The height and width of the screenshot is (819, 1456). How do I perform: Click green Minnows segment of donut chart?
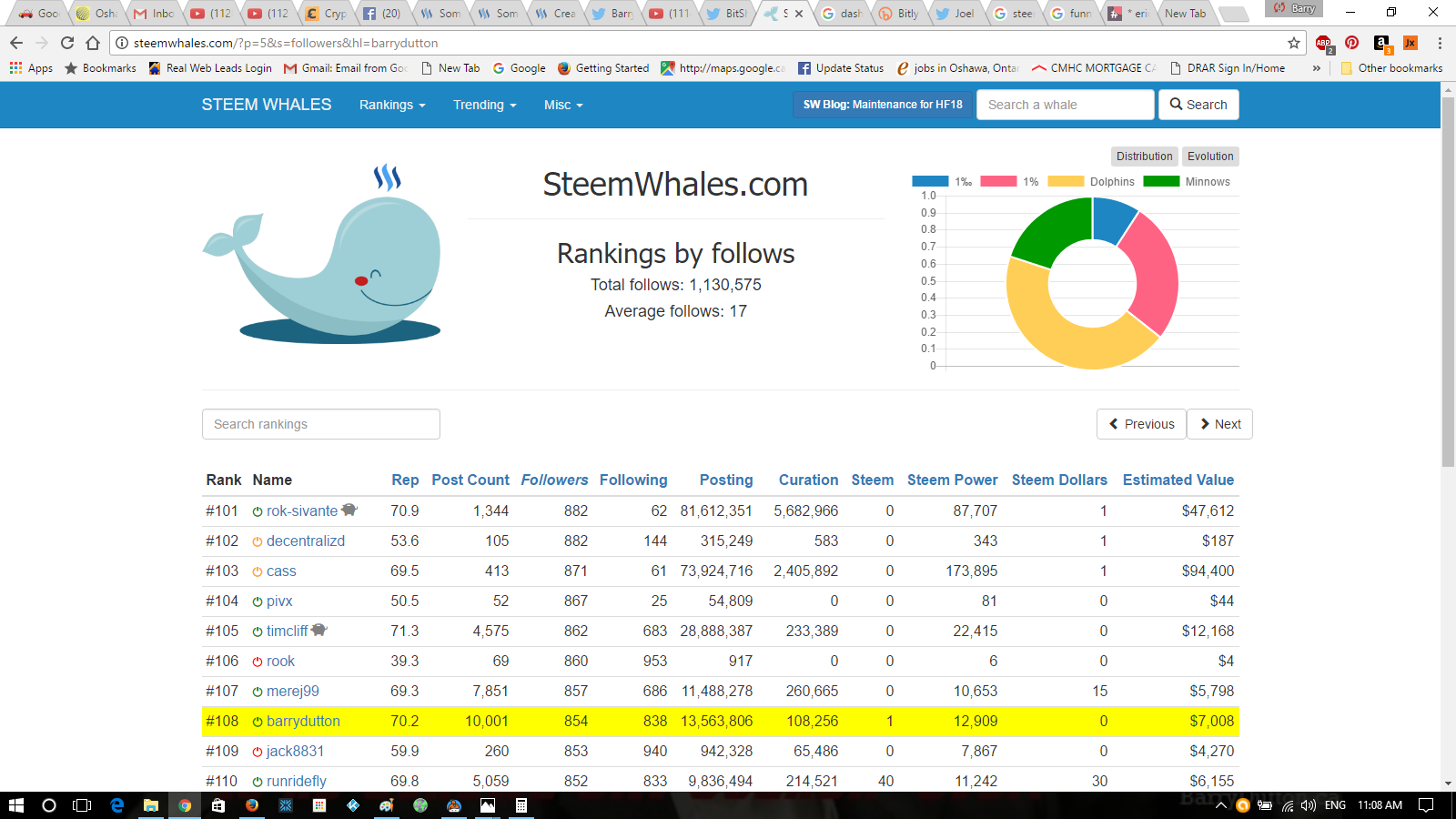1054,230
